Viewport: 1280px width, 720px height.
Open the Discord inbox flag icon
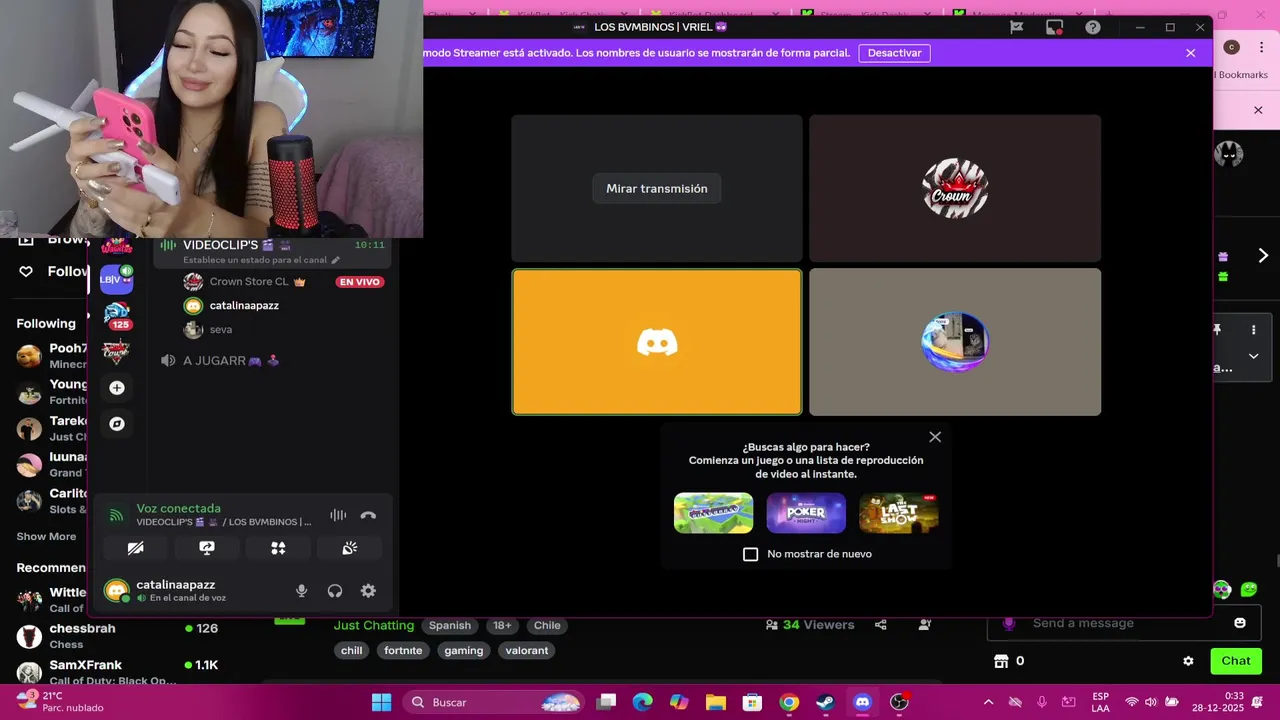click(x=1016, y=27)
